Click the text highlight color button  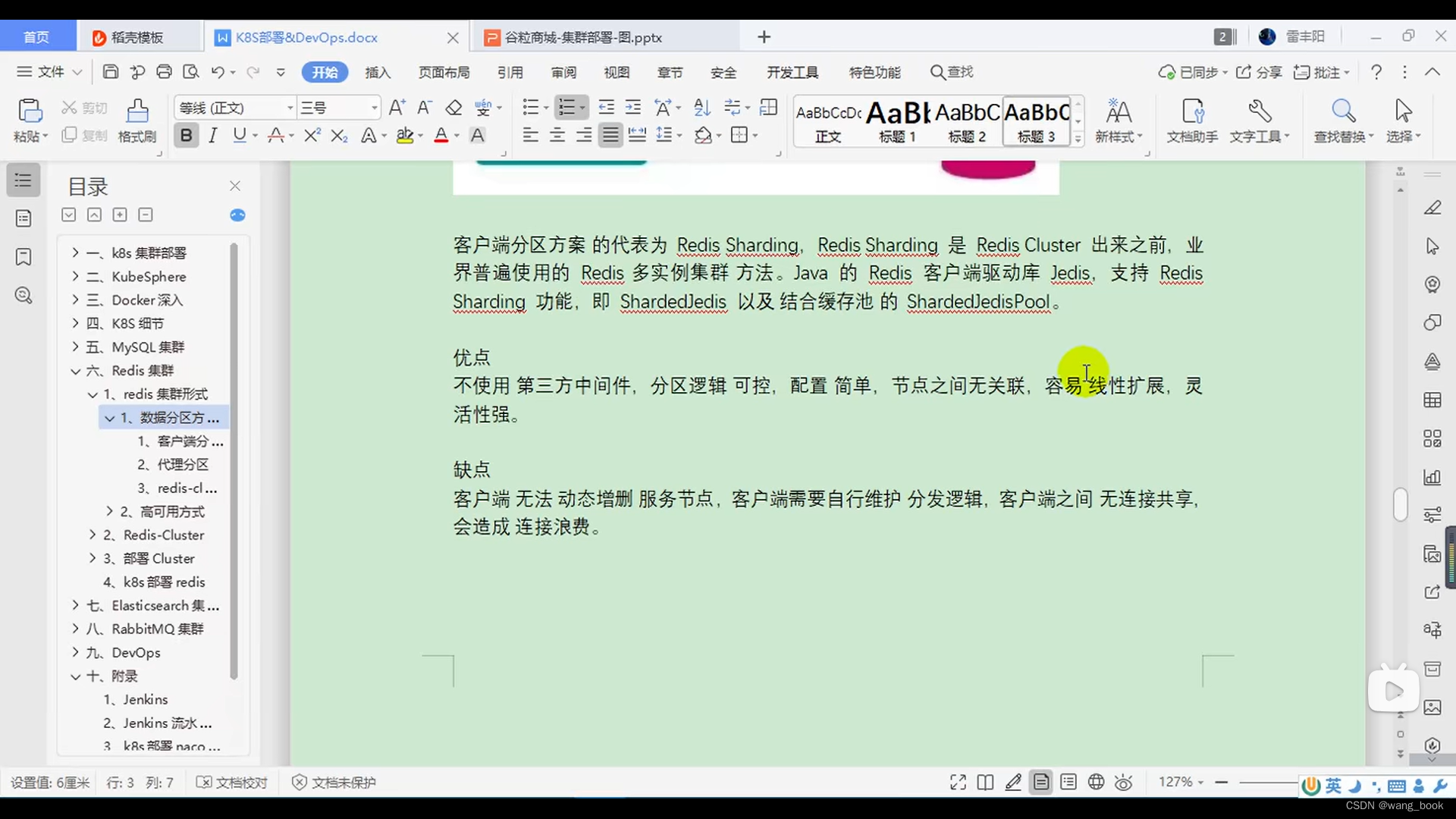pyautogui.click(x=405, y=136)
